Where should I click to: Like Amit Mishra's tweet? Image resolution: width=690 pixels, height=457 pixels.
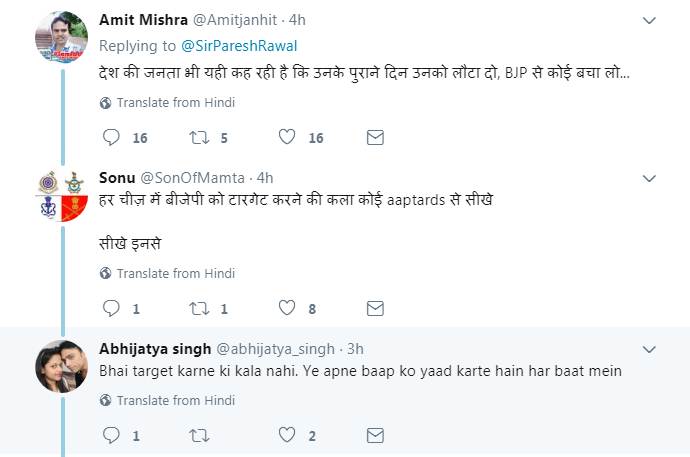288,137
